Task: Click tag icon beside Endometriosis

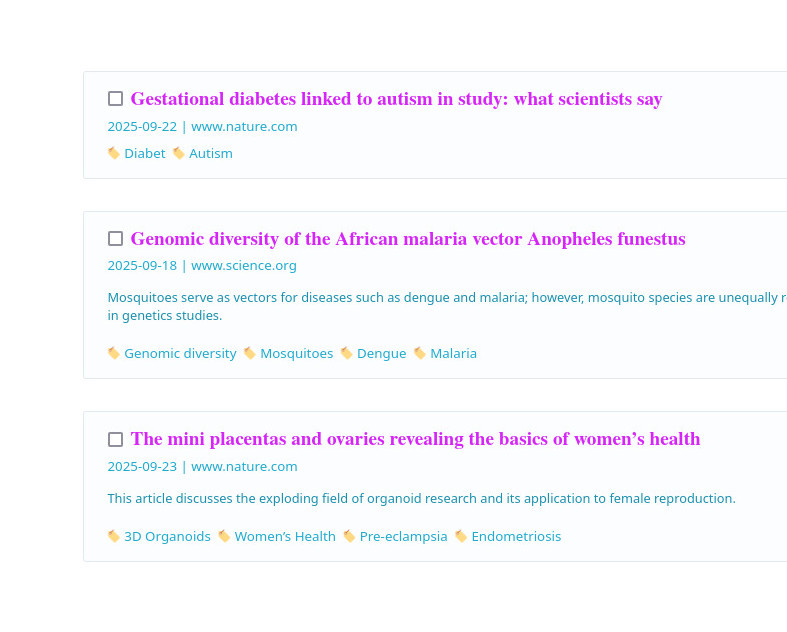Action: (461, 536)
